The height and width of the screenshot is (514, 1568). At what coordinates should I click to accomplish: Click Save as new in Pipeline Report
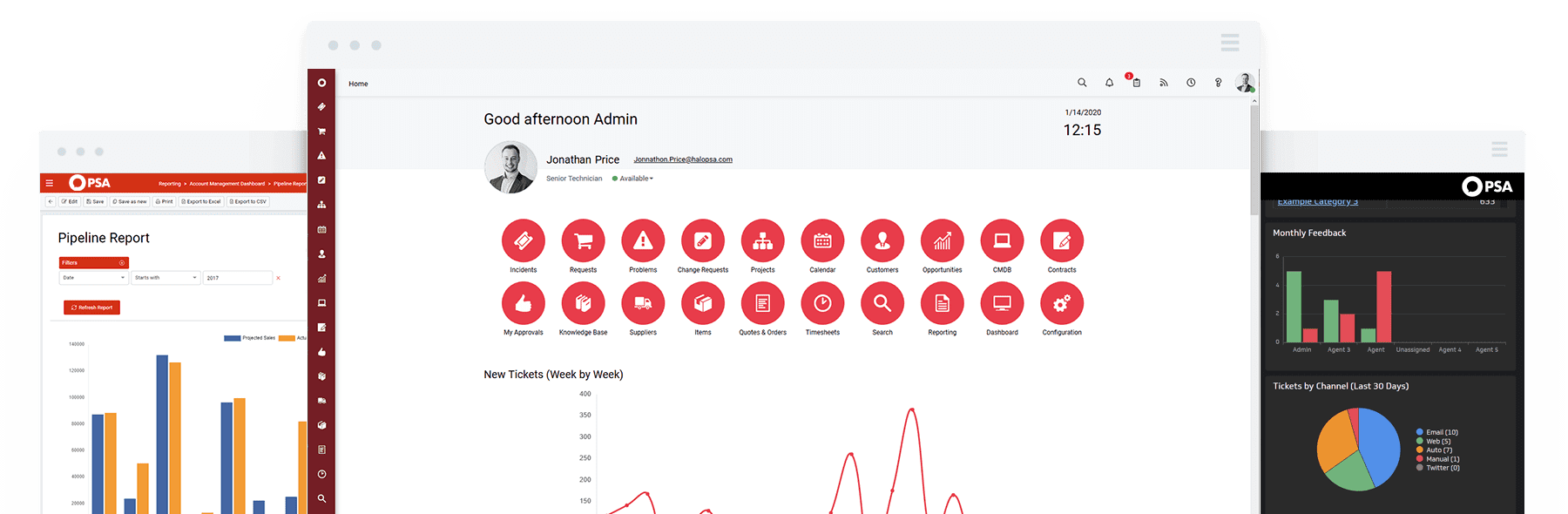130,201
